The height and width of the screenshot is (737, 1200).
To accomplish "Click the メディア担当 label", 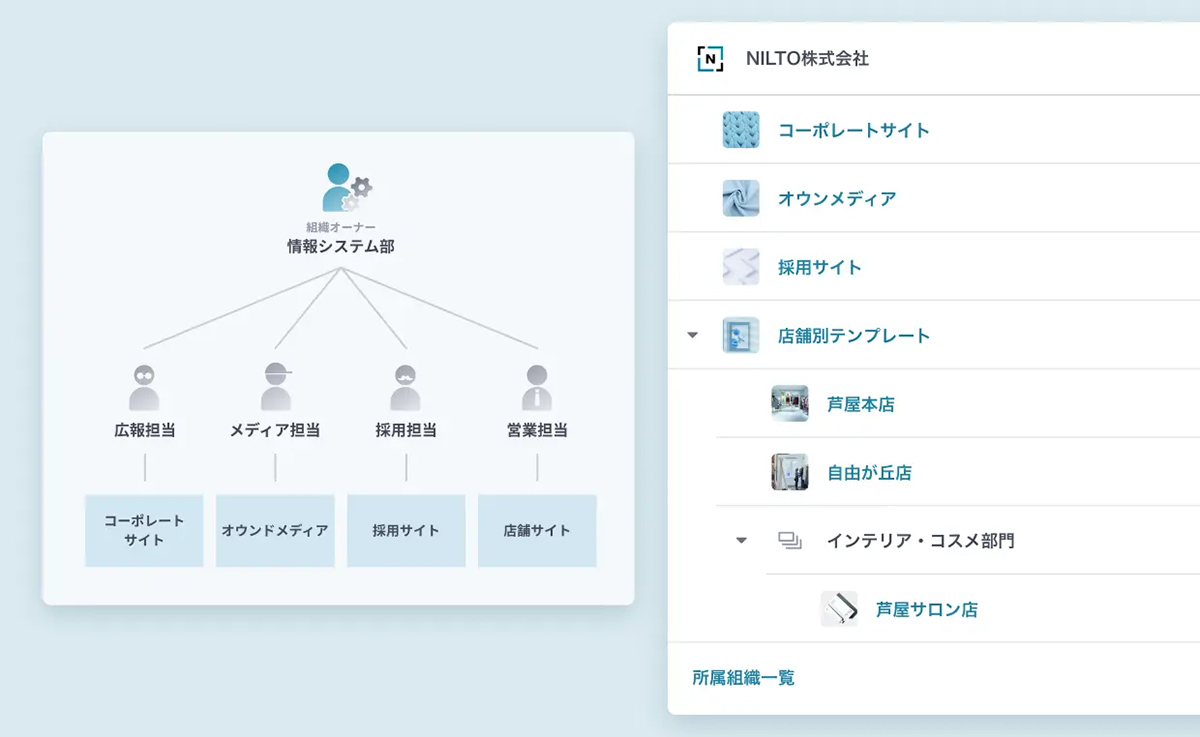I will (x=275, y=430).
